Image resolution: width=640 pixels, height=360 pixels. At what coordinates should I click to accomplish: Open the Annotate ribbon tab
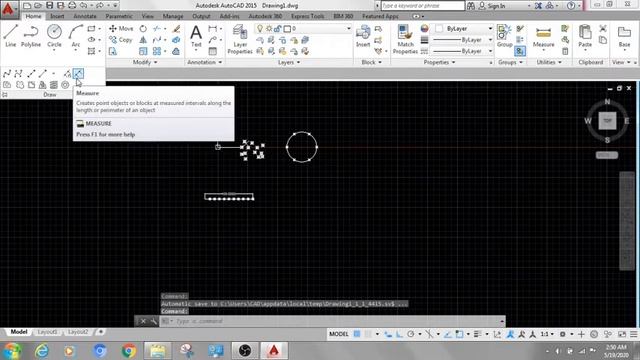tap(84, 16)
